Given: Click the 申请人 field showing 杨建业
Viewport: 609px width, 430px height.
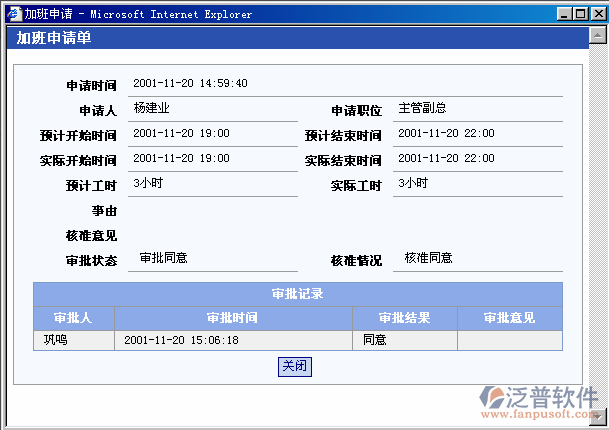Looking at the screenshot, I should (152, 108).
